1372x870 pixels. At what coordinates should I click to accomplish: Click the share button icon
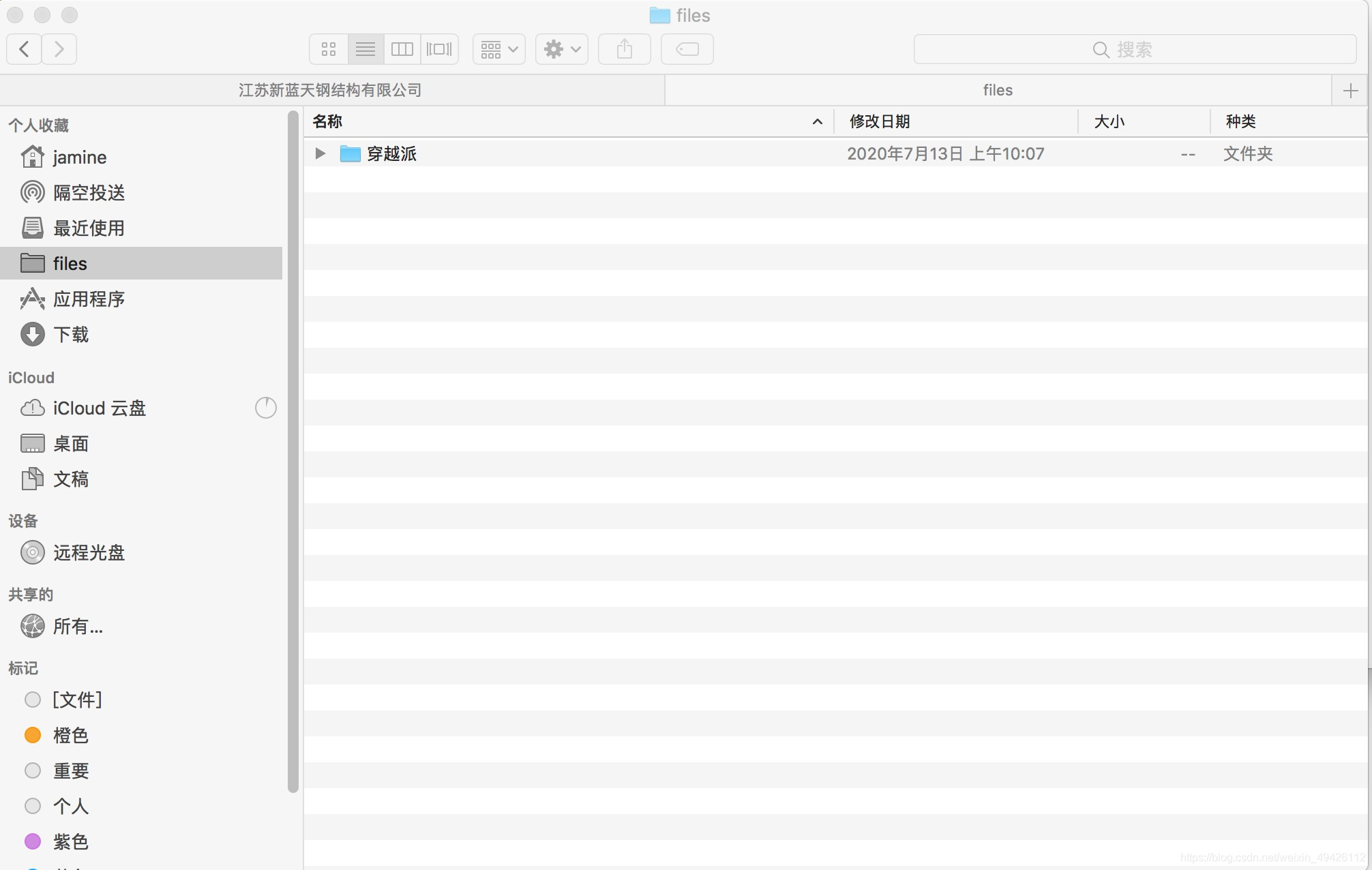click(x=624, y=49)
